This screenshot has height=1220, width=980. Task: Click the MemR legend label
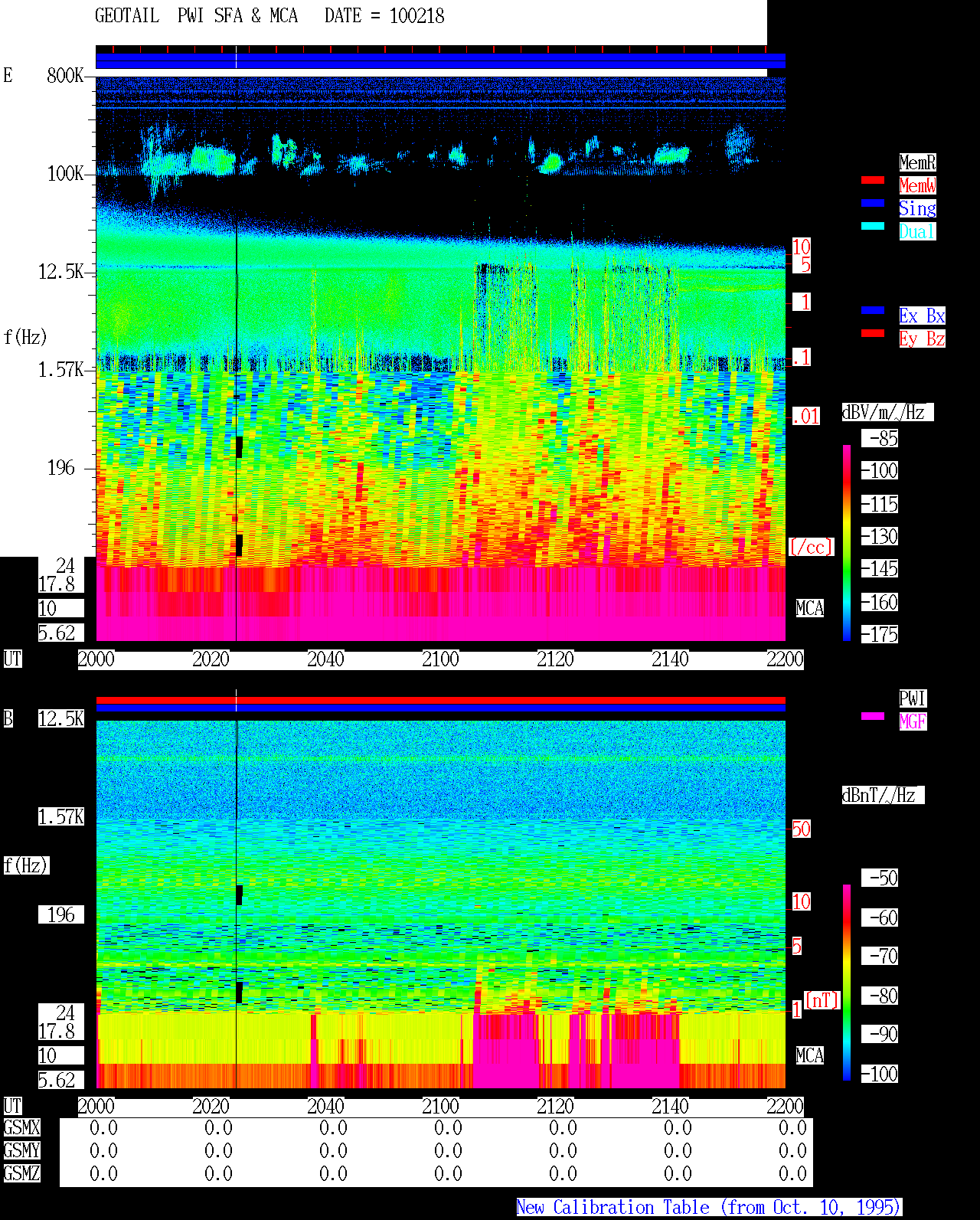click(917, 162)
